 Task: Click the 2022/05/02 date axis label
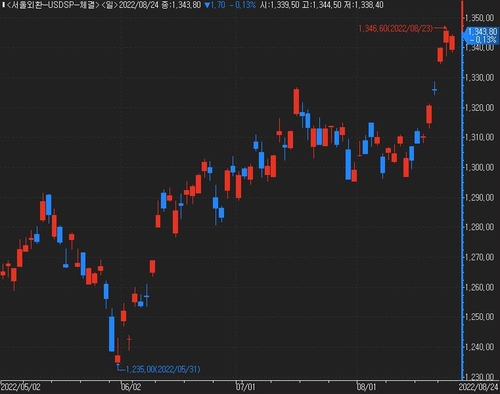[x=21, y=387]
